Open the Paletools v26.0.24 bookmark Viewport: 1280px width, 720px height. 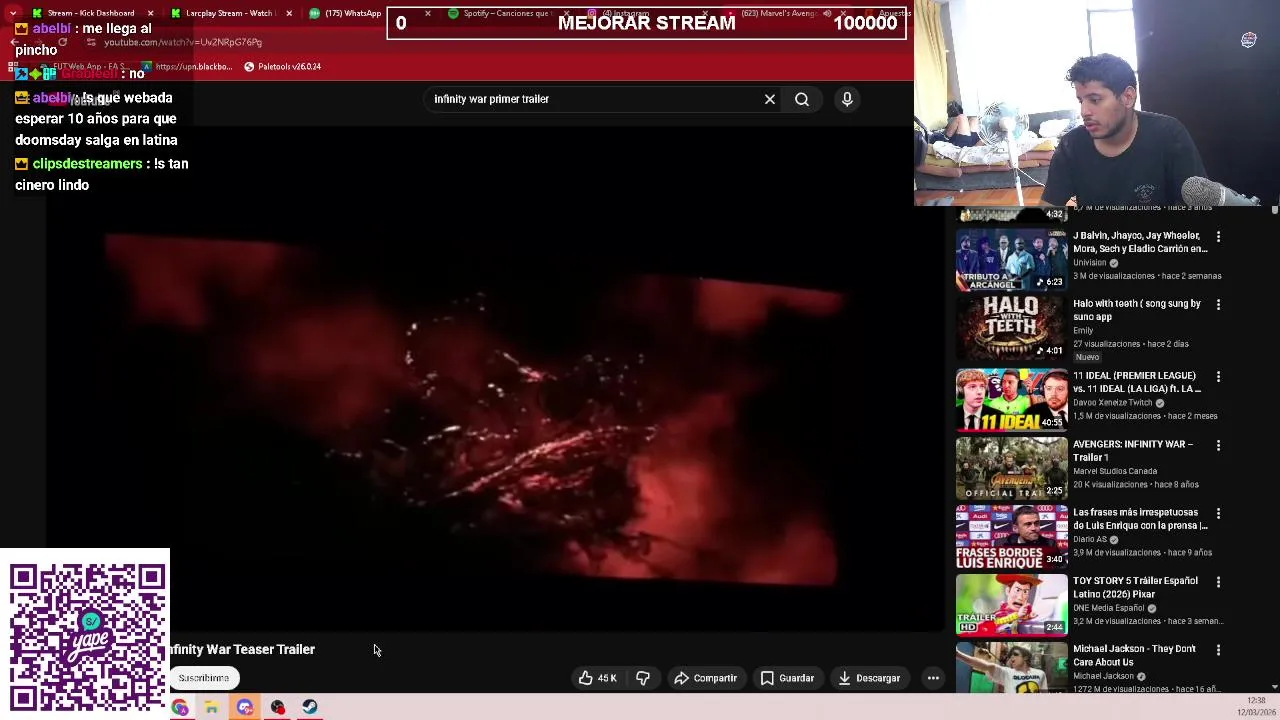coord(283,67)
